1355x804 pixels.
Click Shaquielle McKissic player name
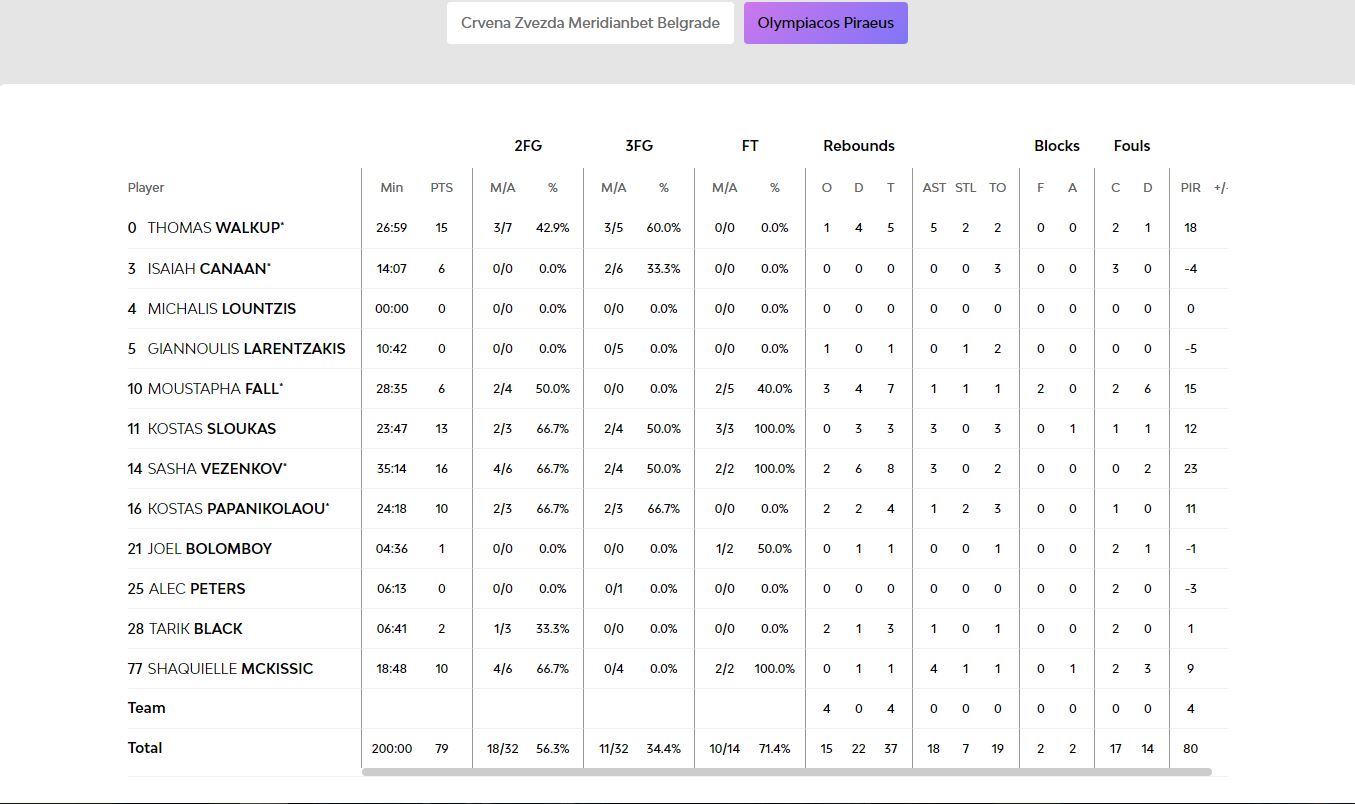click(230, 668)
